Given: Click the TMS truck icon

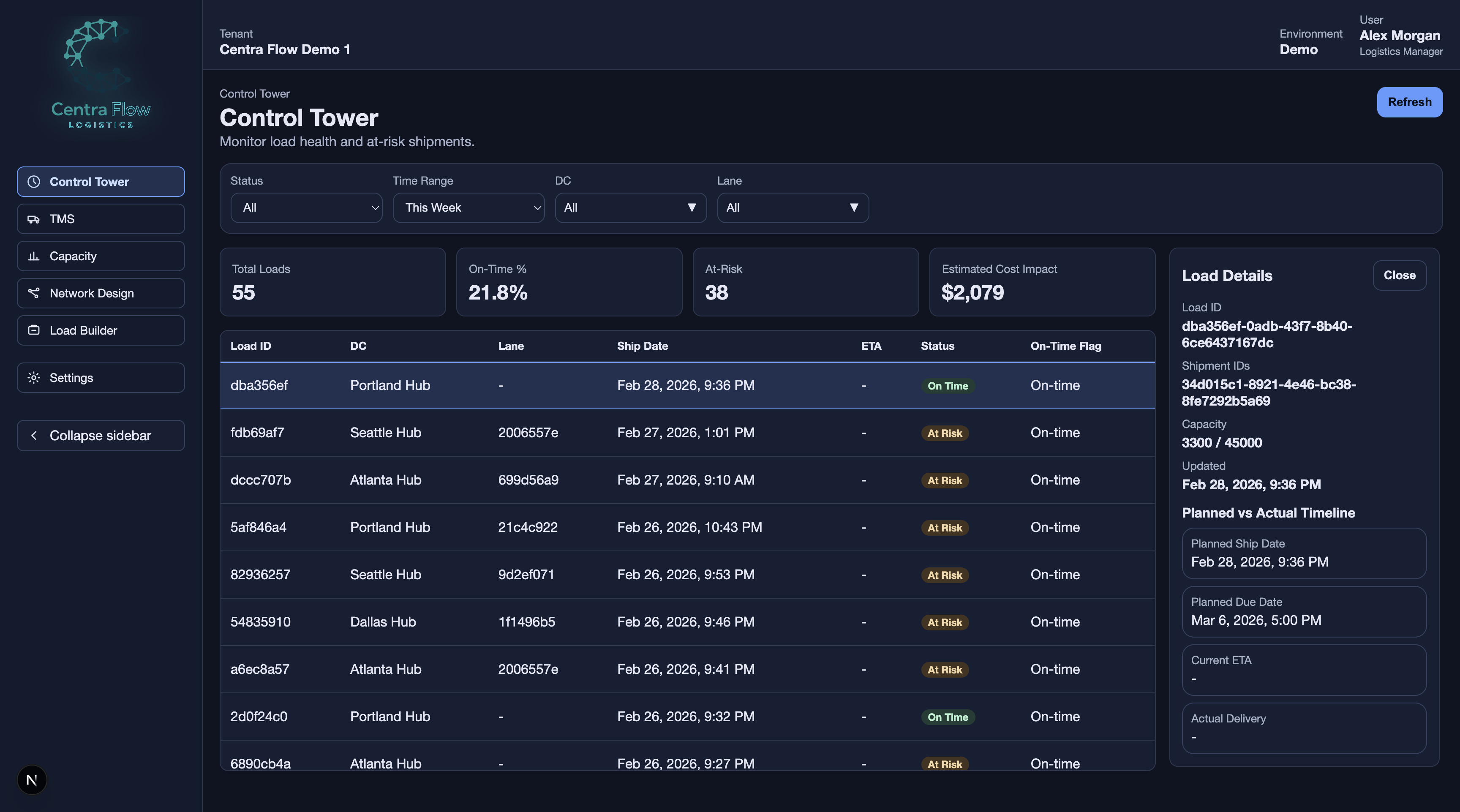Looking at the screenshot, I should [34, 219].
